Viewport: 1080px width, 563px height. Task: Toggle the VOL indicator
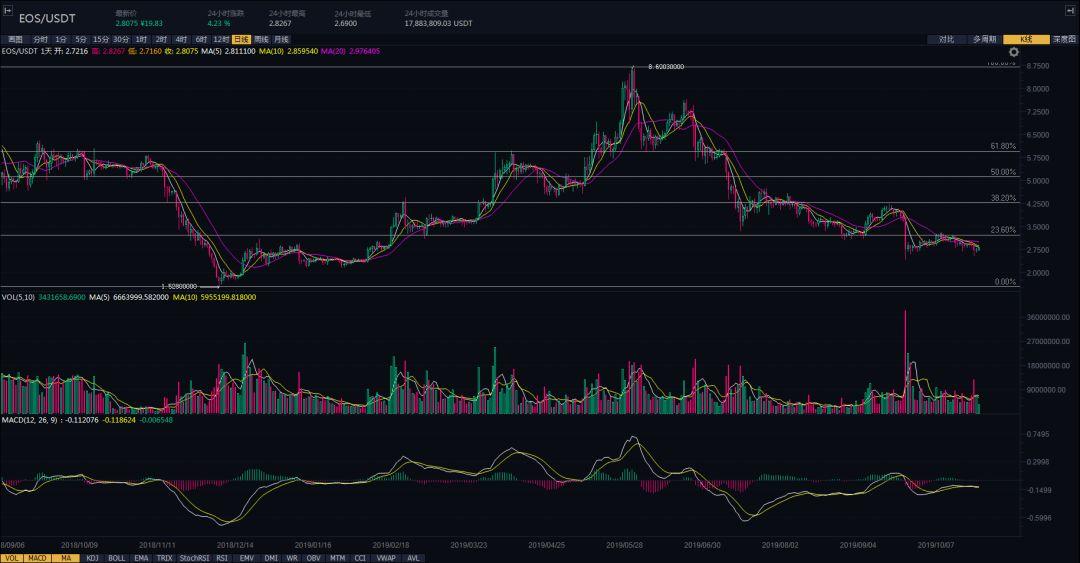click(12, 558)
